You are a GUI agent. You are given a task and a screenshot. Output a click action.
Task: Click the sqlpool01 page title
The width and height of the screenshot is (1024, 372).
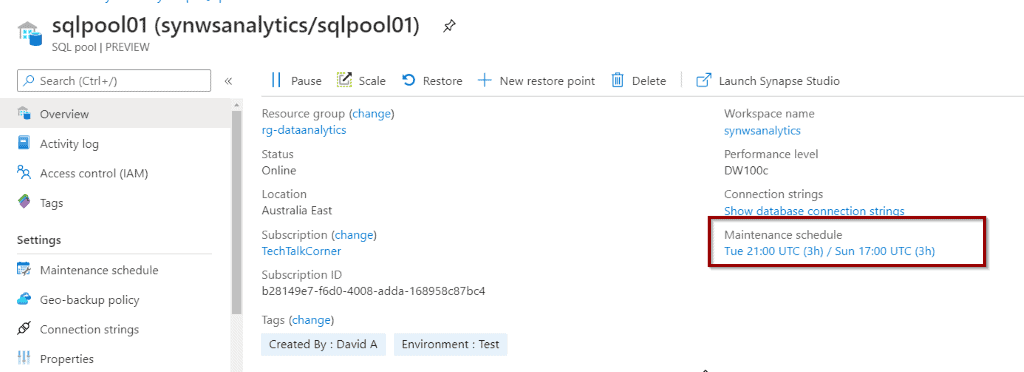tap(235, 26)
